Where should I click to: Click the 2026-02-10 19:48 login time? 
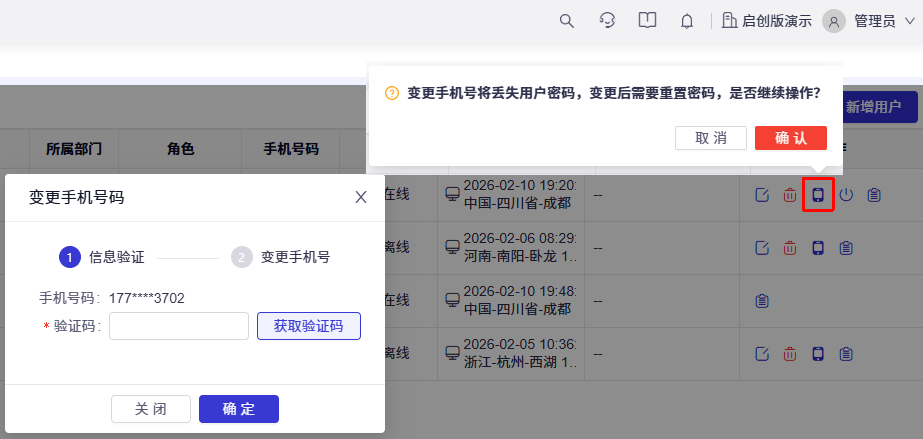[520, 292]
